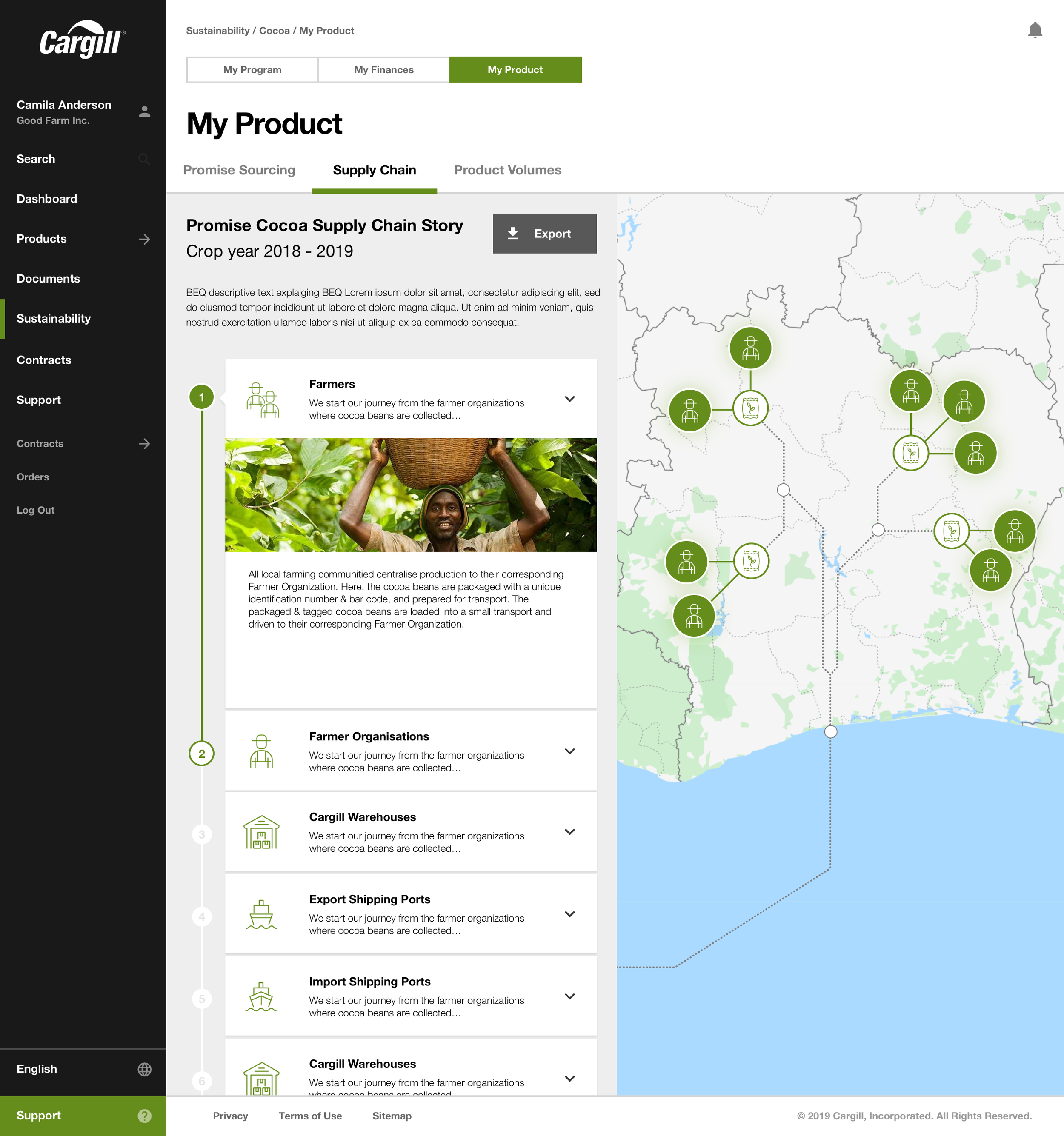Screen dimensions: 1064x1136
Task: Click the warehouse icon on card number 6
Action: (x=261, y=1079)
